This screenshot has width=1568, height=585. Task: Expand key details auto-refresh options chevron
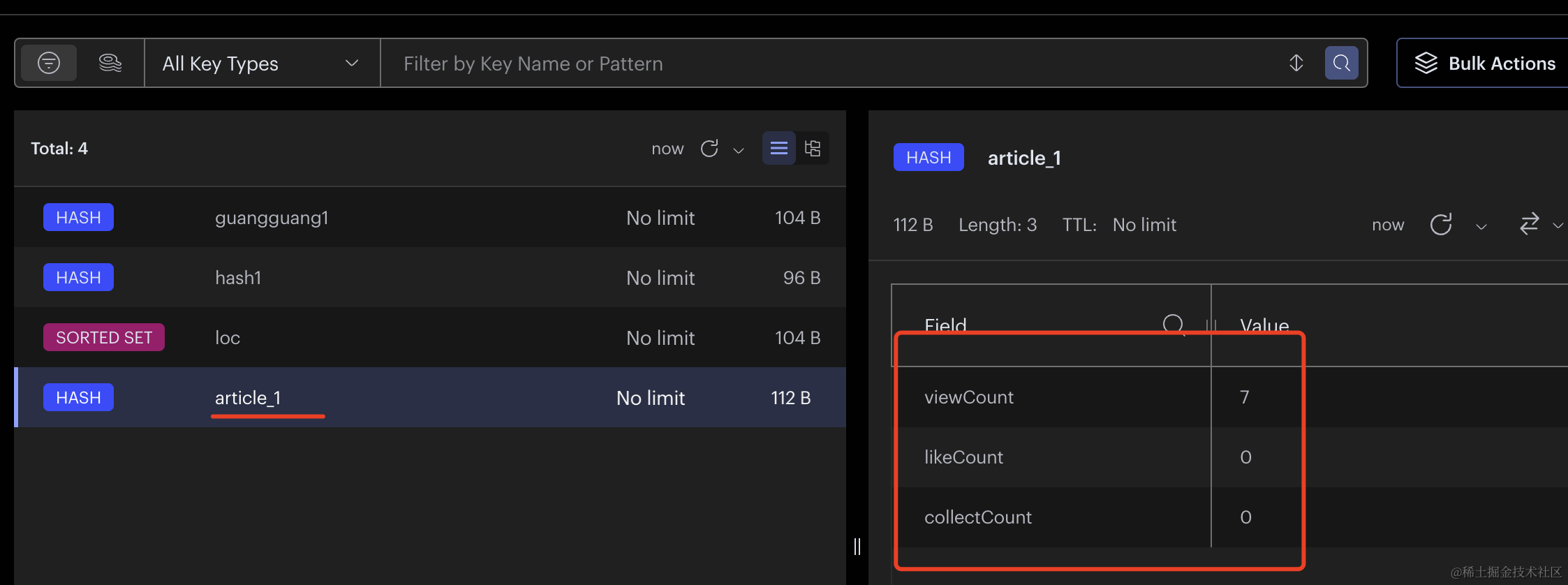(x=1481, y=226)
